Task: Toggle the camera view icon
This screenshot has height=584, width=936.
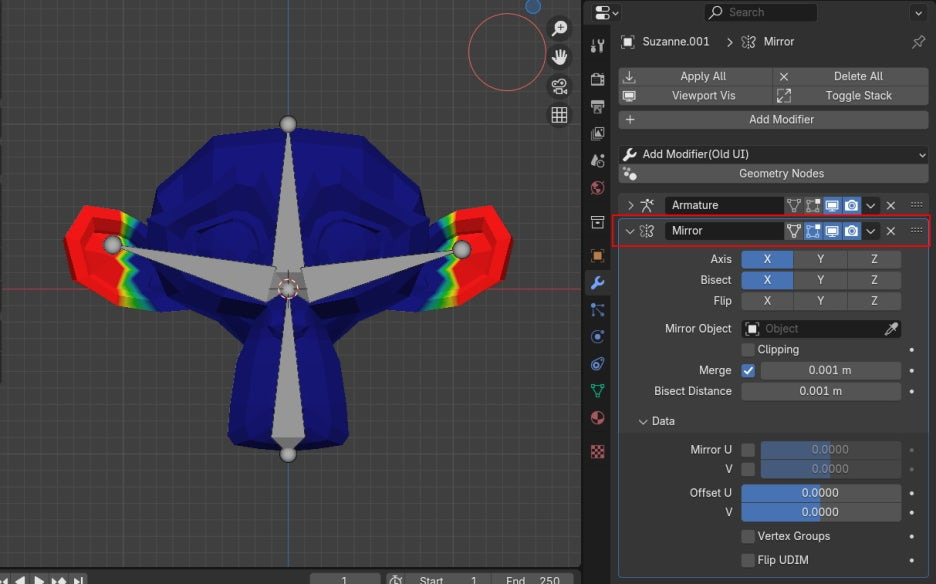Action: tap(559, 86)
